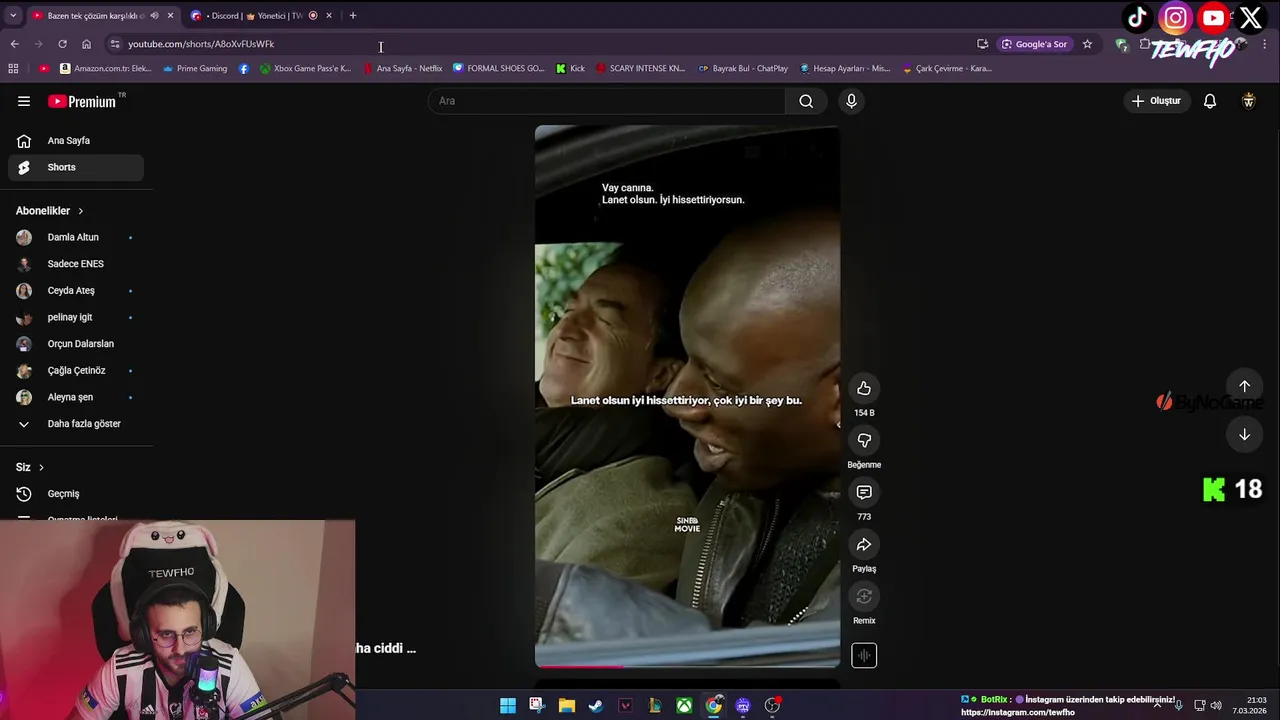Click the install/cast screen icon in address bar
Image resolution: width=1280 pixels, height=720 pixels.
tap(982, 44)
